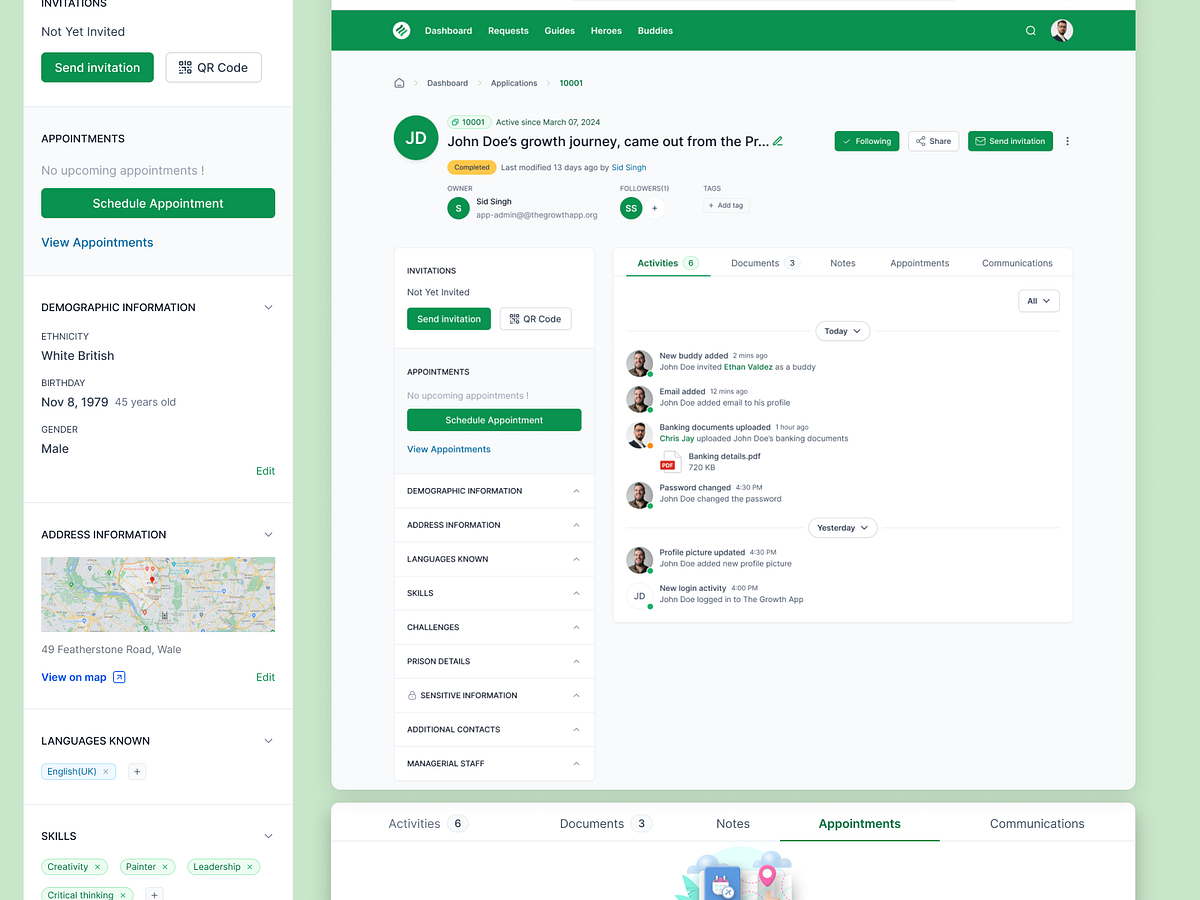Click the pencil icon to edit John Doe's title
The height and width of the screenshot is (900, 1200).
point(779,141)
